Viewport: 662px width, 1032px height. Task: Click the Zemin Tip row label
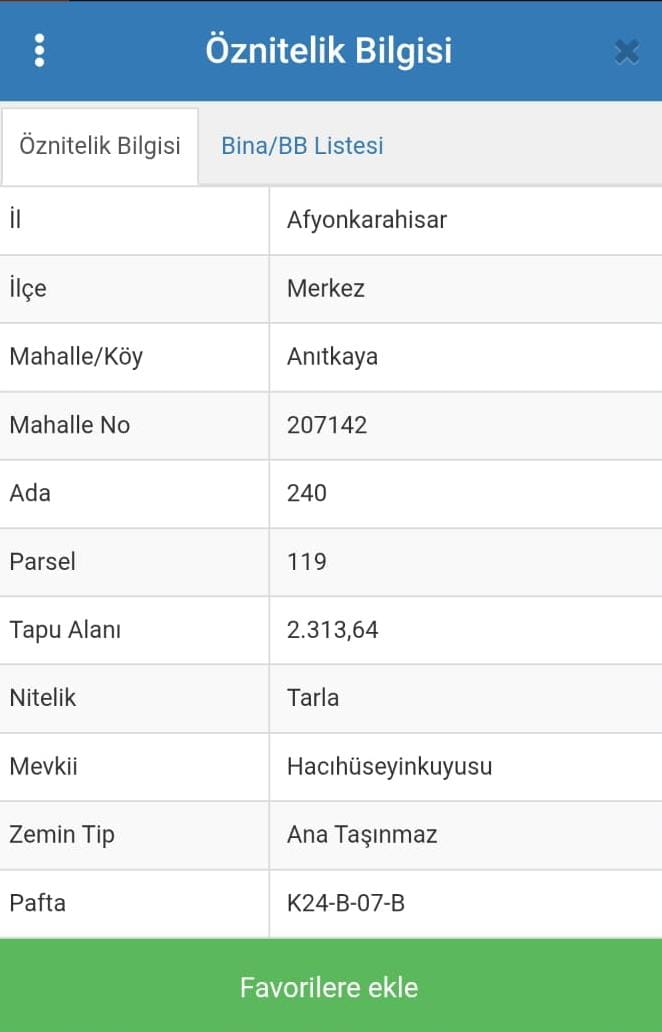point(62,835)
